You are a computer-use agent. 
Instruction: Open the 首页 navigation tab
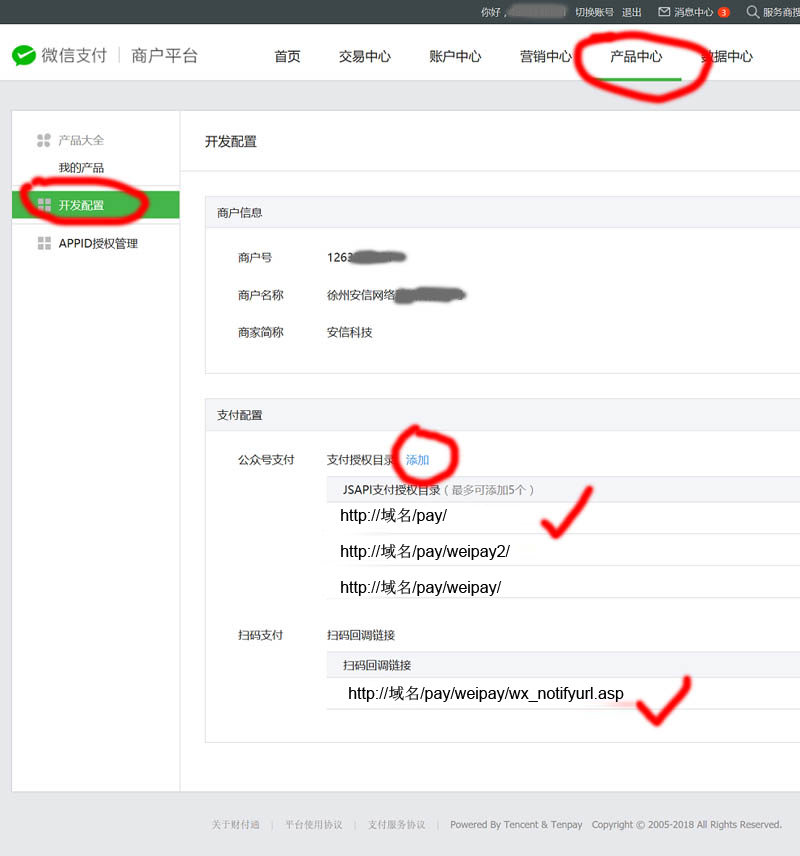287,56
